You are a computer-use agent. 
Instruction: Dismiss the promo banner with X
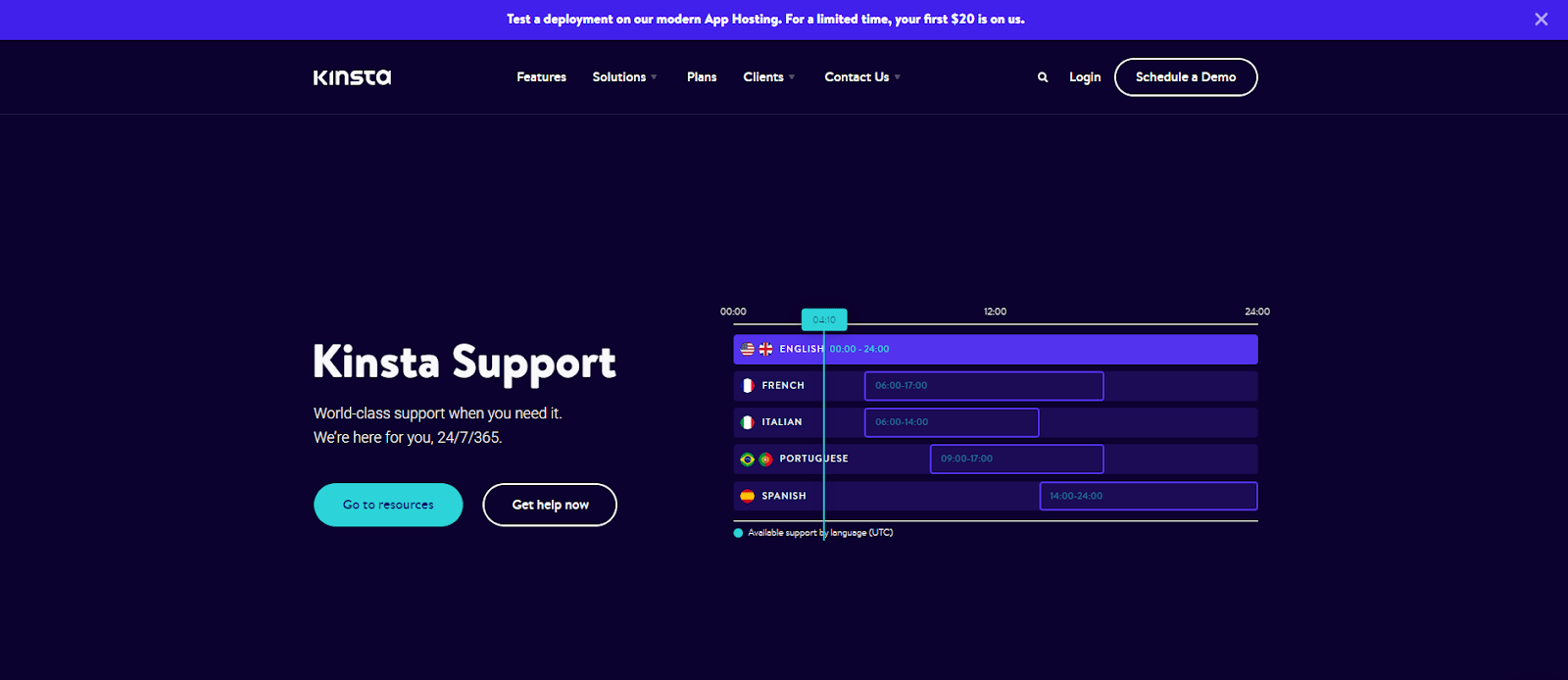(1541, 20)
